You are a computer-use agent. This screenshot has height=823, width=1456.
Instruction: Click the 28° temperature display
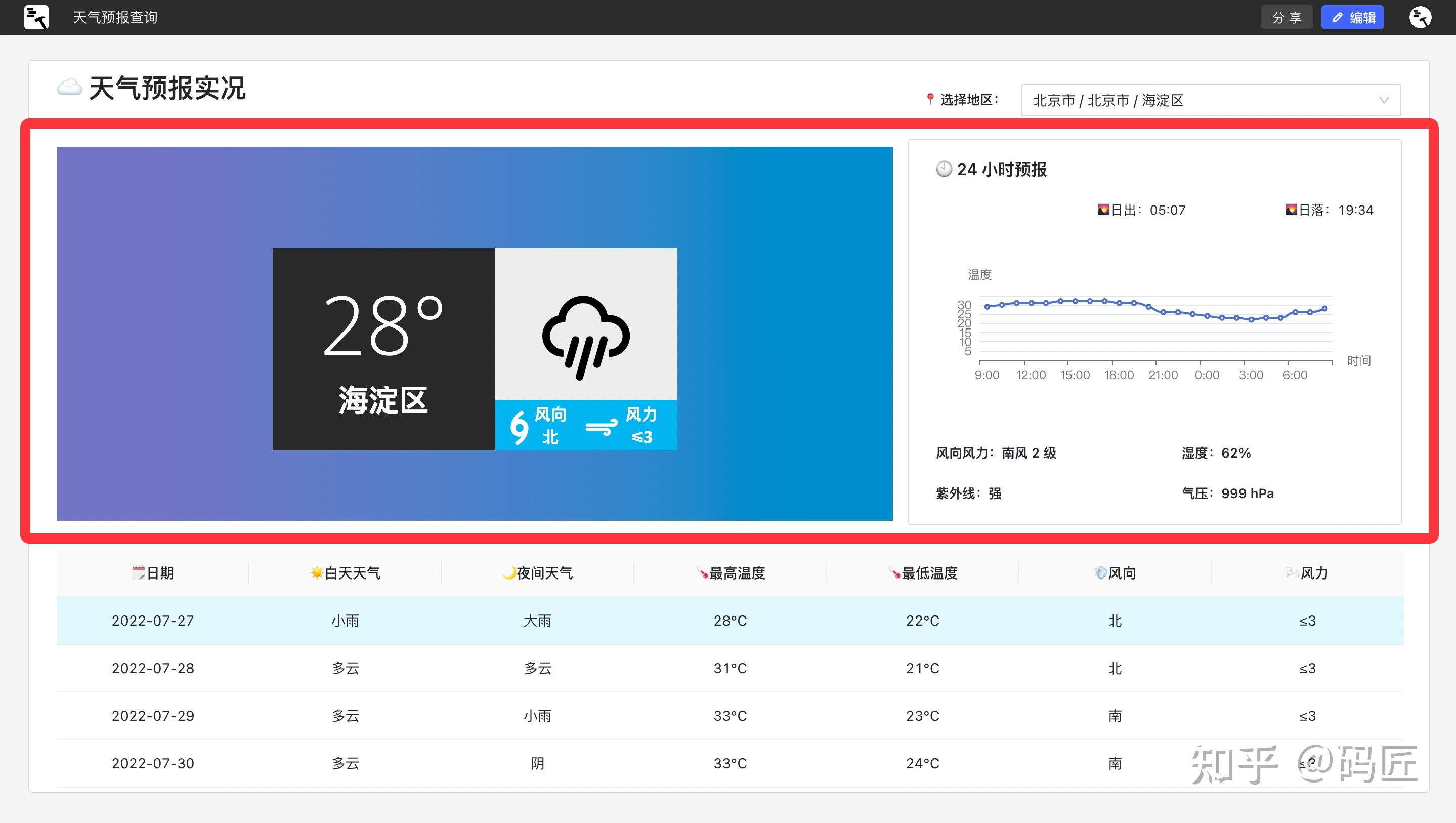[382, 325]
